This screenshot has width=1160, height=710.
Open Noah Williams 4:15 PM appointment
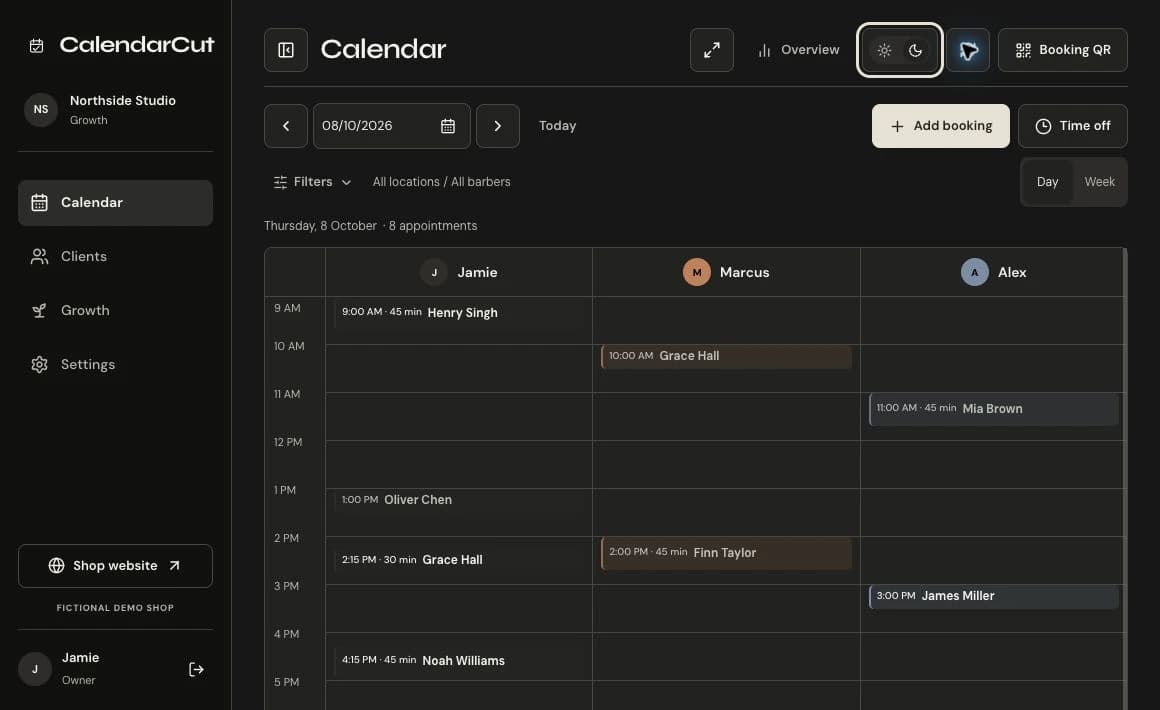click(459, 660)
